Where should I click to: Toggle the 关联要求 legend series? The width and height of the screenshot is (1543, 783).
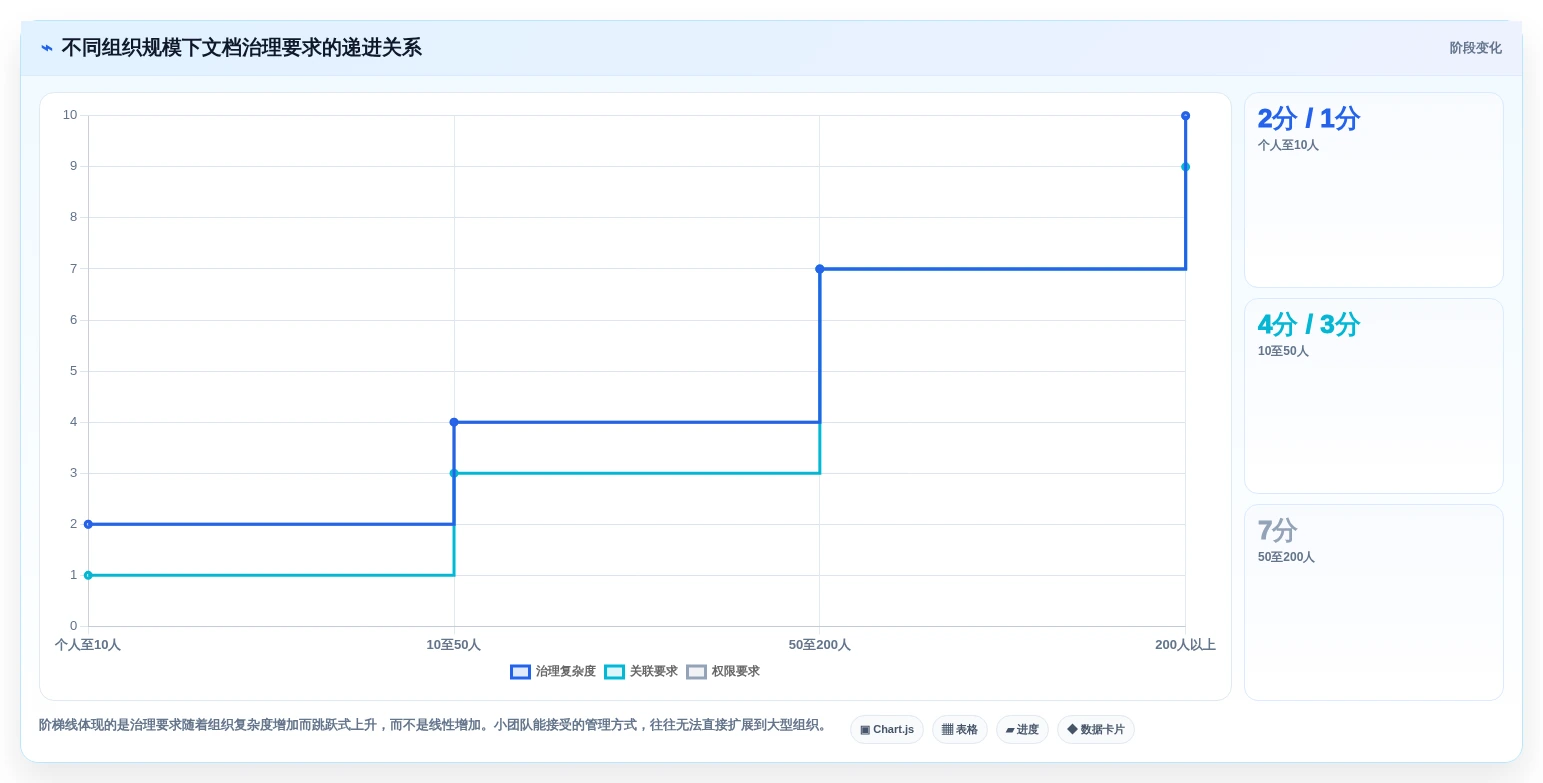pyautogui.click(x=641, y=672)
